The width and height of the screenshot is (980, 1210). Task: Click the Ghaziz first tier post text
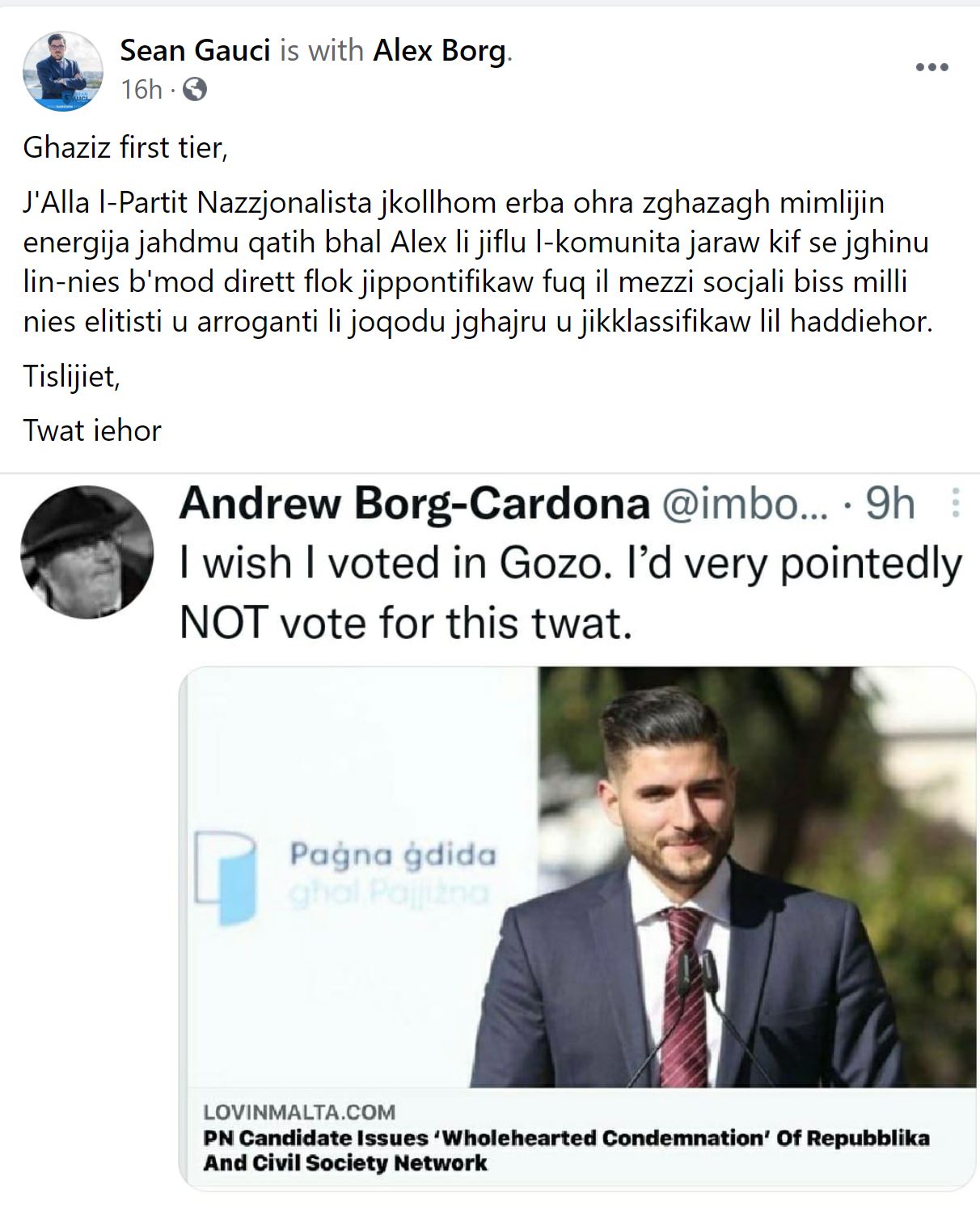[126, 146]
